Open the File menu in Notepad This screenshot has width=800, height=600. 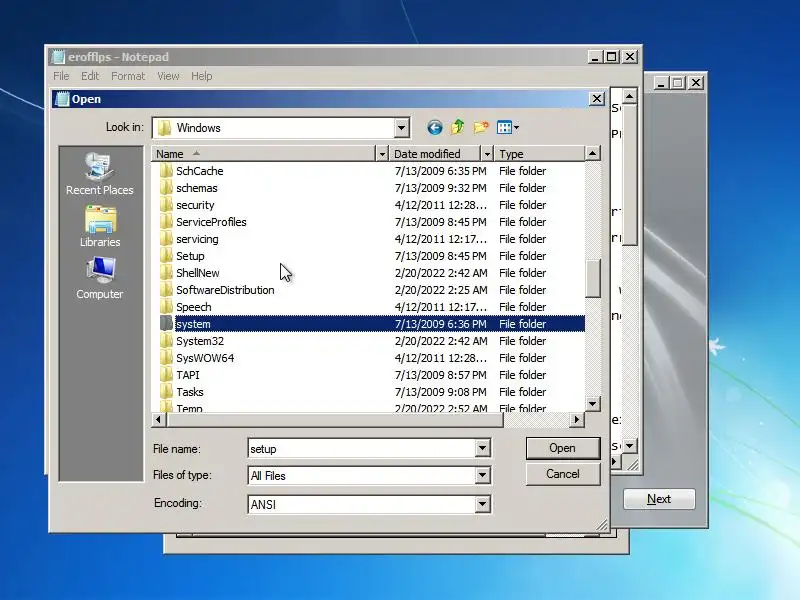tap(61, 76)
